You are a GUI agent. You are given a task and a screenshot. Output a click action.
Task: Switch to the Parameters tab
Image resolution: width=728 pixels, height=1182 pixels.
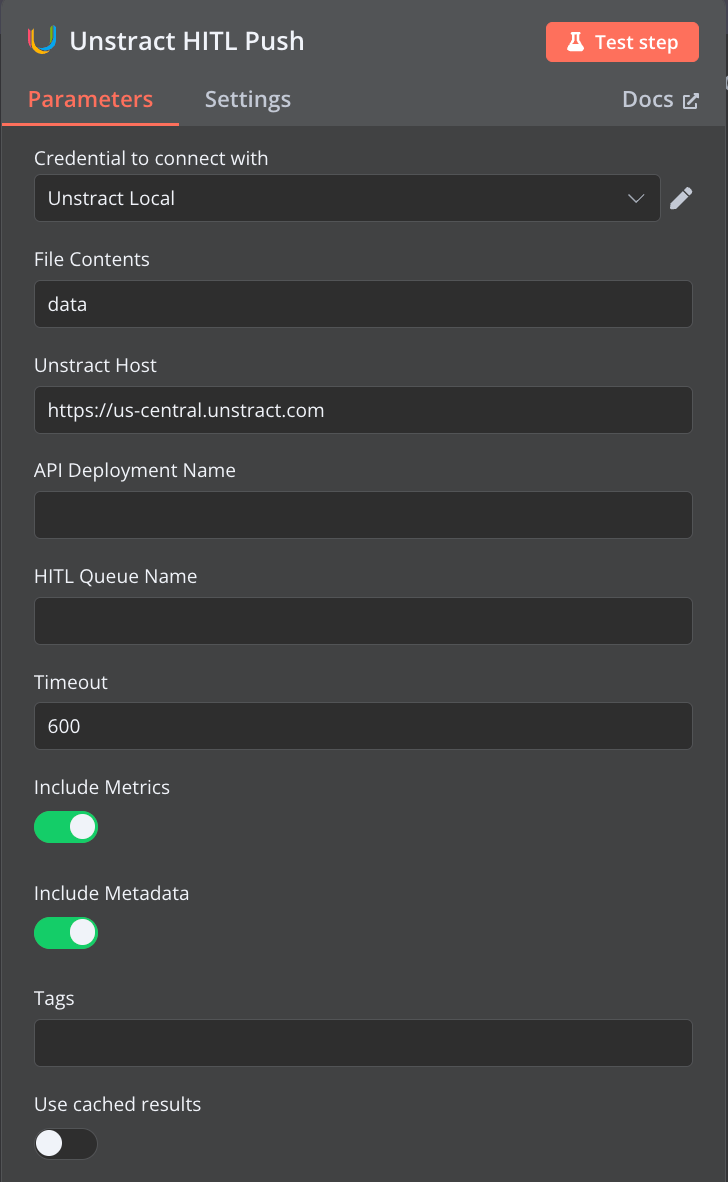pos(90,100)
